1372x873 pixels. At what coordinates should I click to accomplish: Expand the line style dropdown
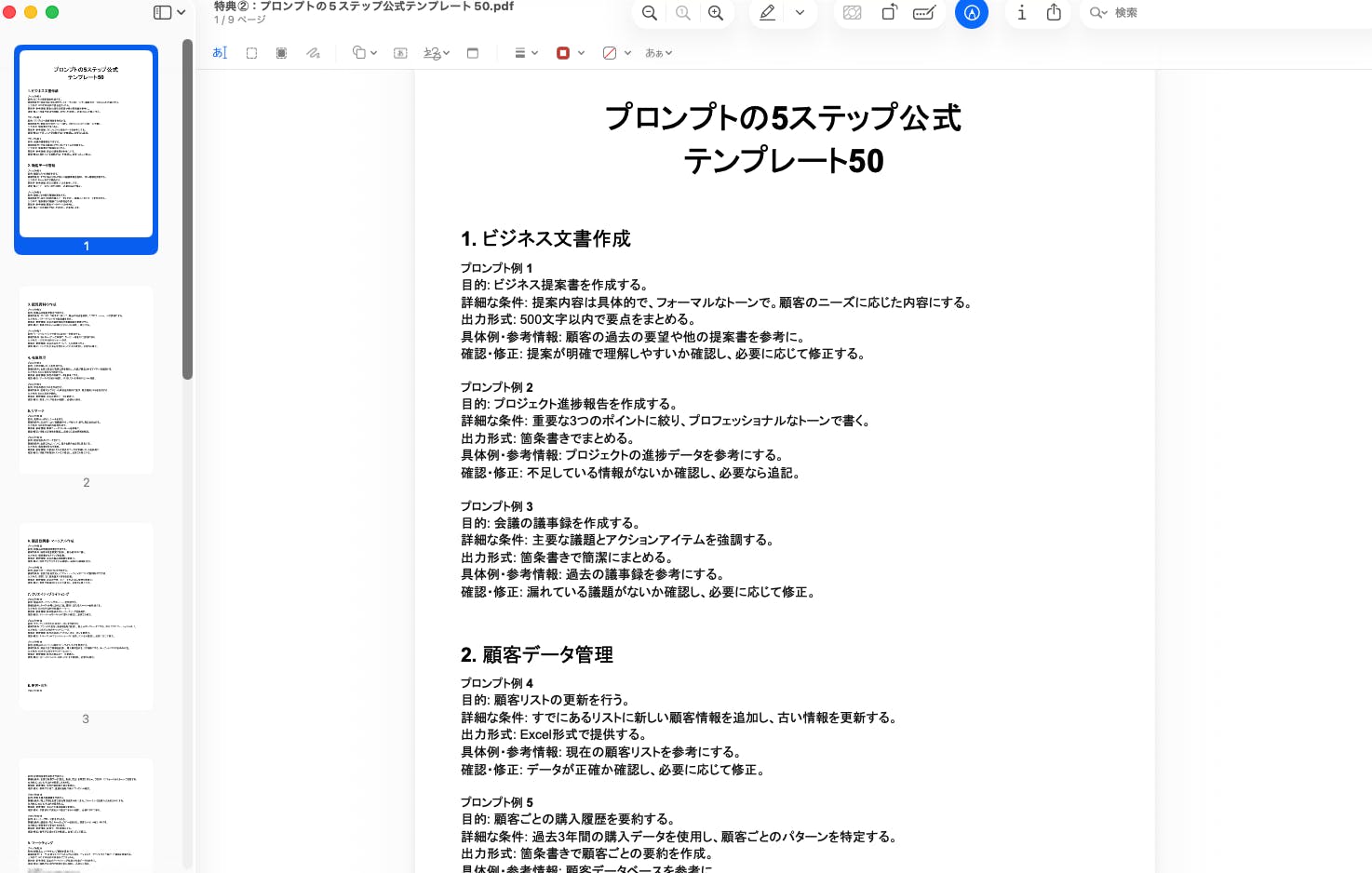(x=526, y=53)
